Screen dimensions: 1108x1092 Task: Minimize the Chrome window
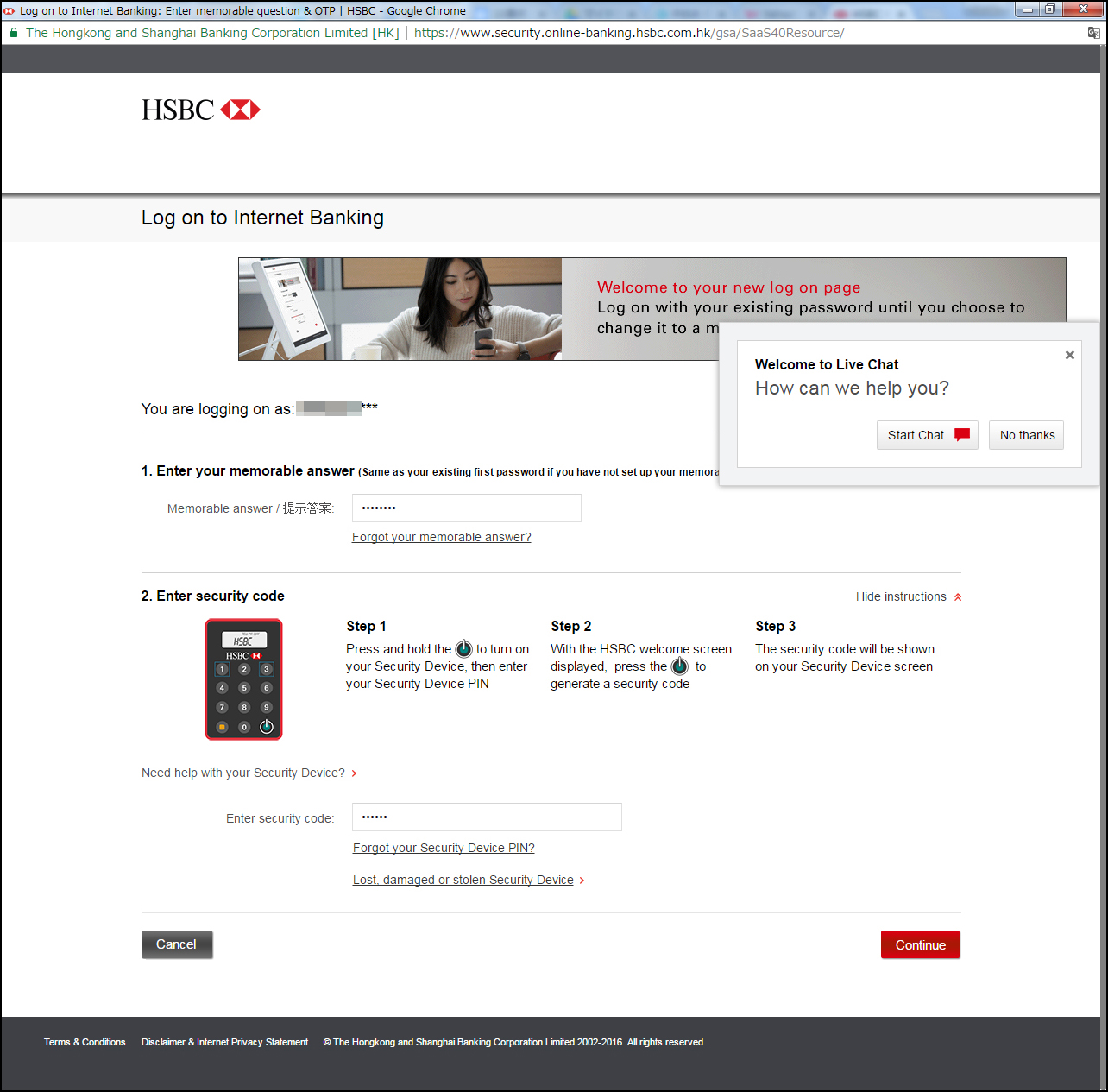[x=1028, y=9]
